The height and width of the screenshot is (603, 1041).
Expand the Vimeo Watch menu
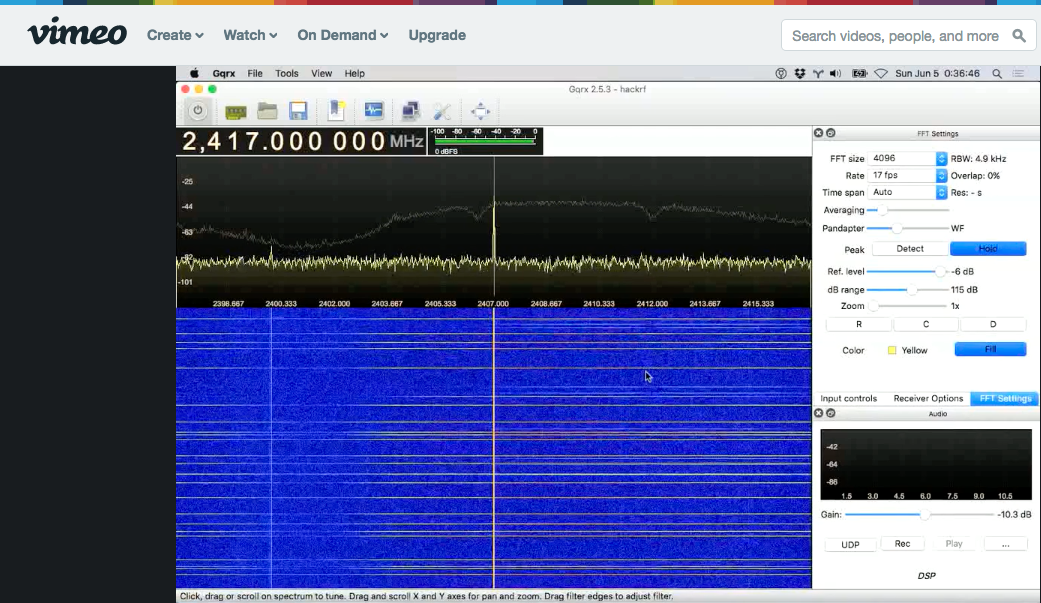[x=250, y=35]
